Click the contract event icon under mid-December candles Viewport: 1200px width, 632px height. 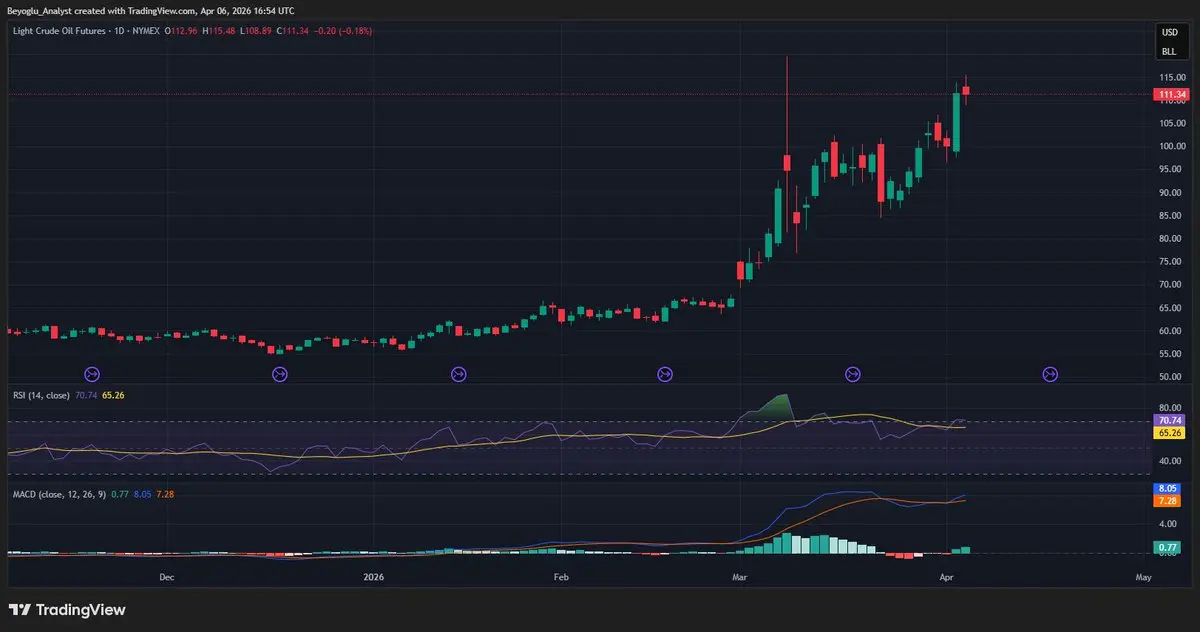pyautogui.click(x=280, y=374)
